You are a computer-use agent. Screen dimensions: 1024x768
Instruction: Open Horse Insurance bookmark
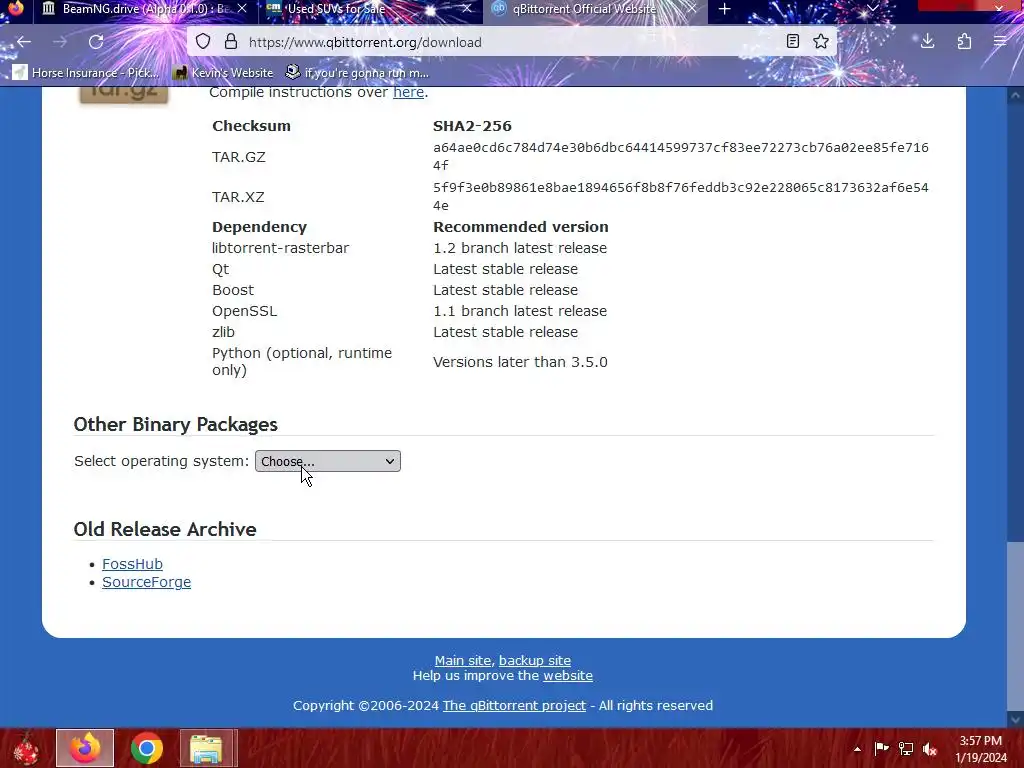click(x=86, y=72)
